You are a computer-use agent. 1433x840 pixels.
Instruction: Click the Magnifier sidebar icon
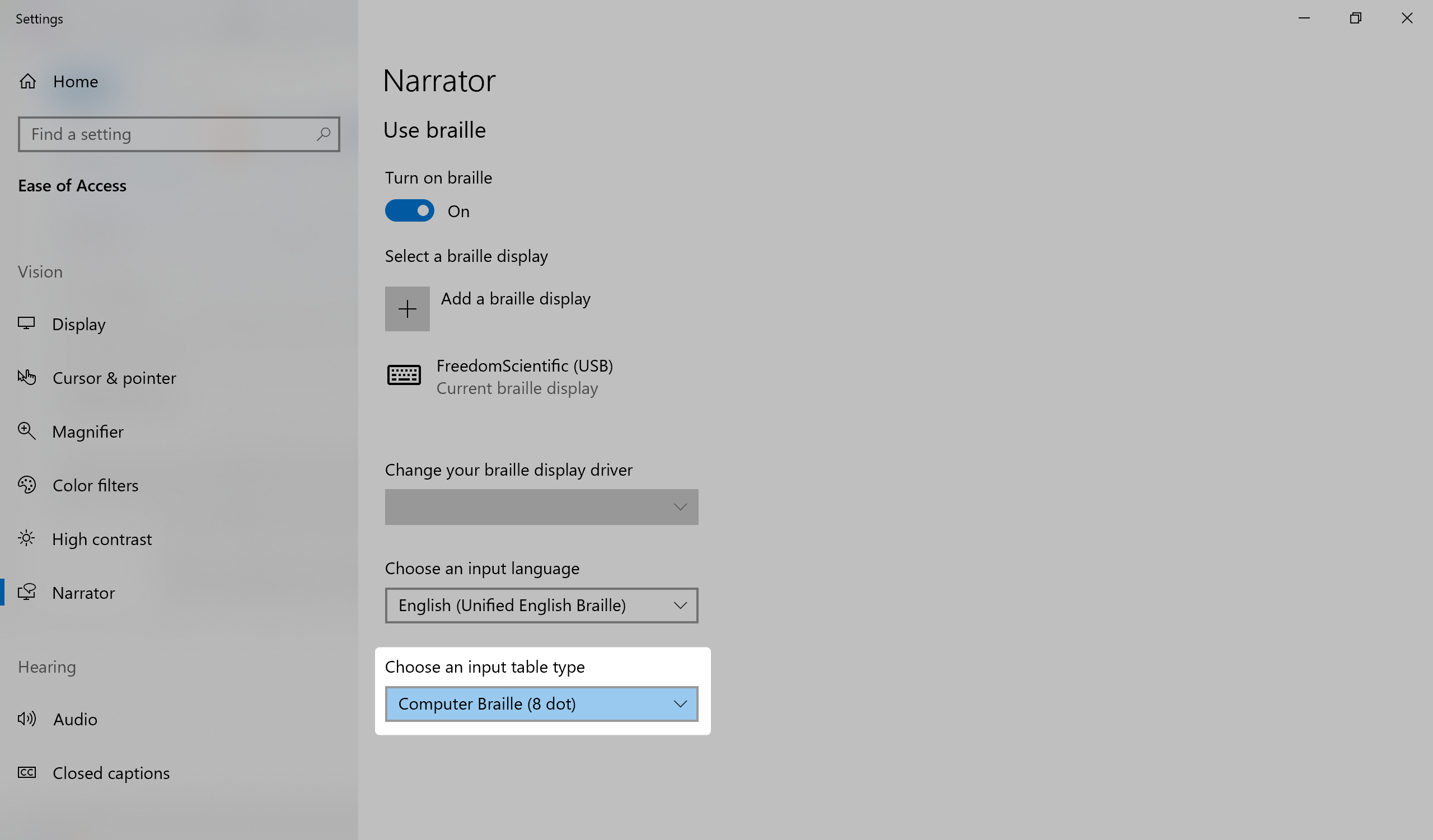pos(27,431)
